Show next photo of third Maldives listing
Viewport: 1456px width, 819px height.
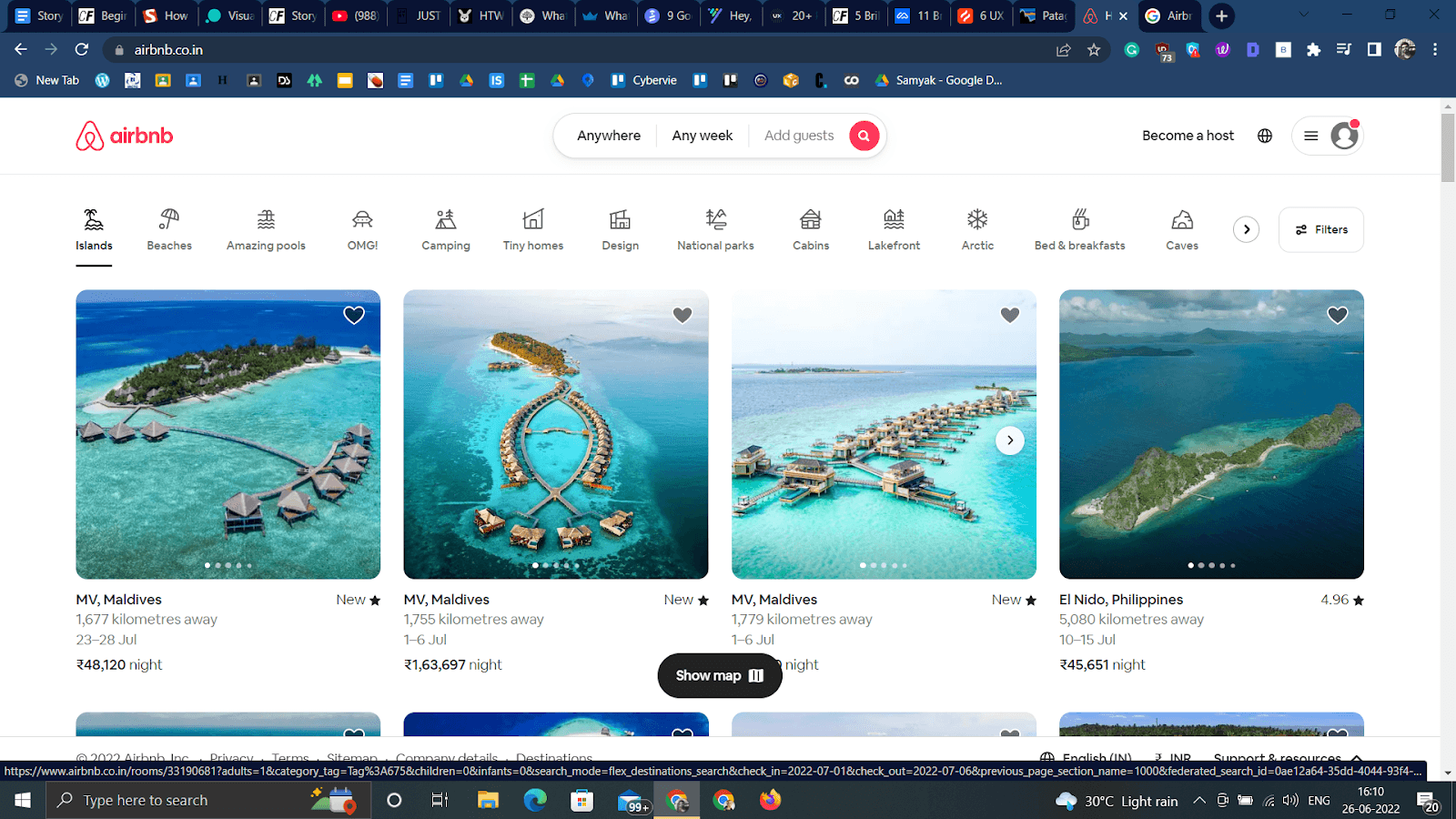(1010, 440)
